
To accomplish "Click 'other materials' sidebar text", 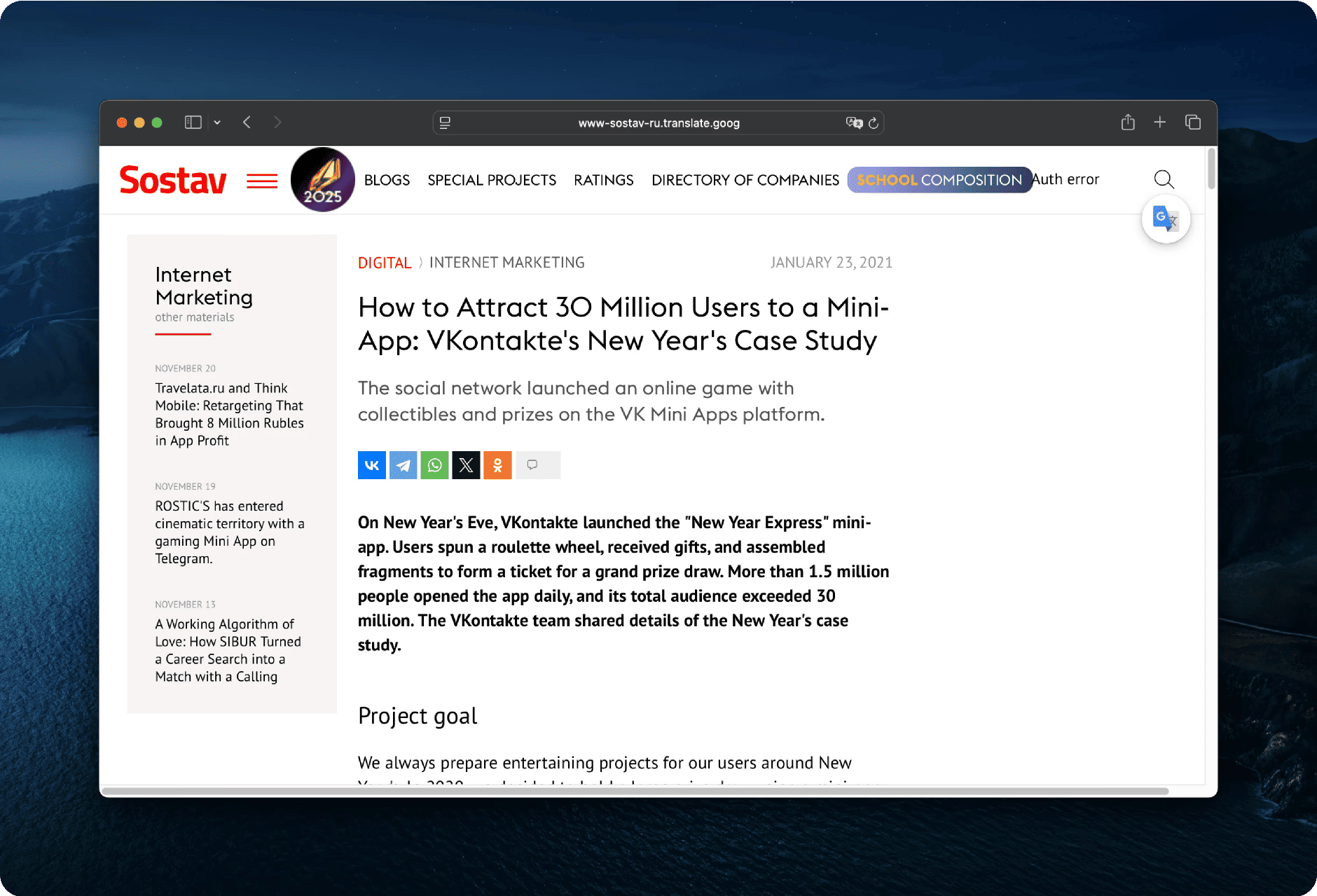I will pyautogui.click(x=195, y=317).
